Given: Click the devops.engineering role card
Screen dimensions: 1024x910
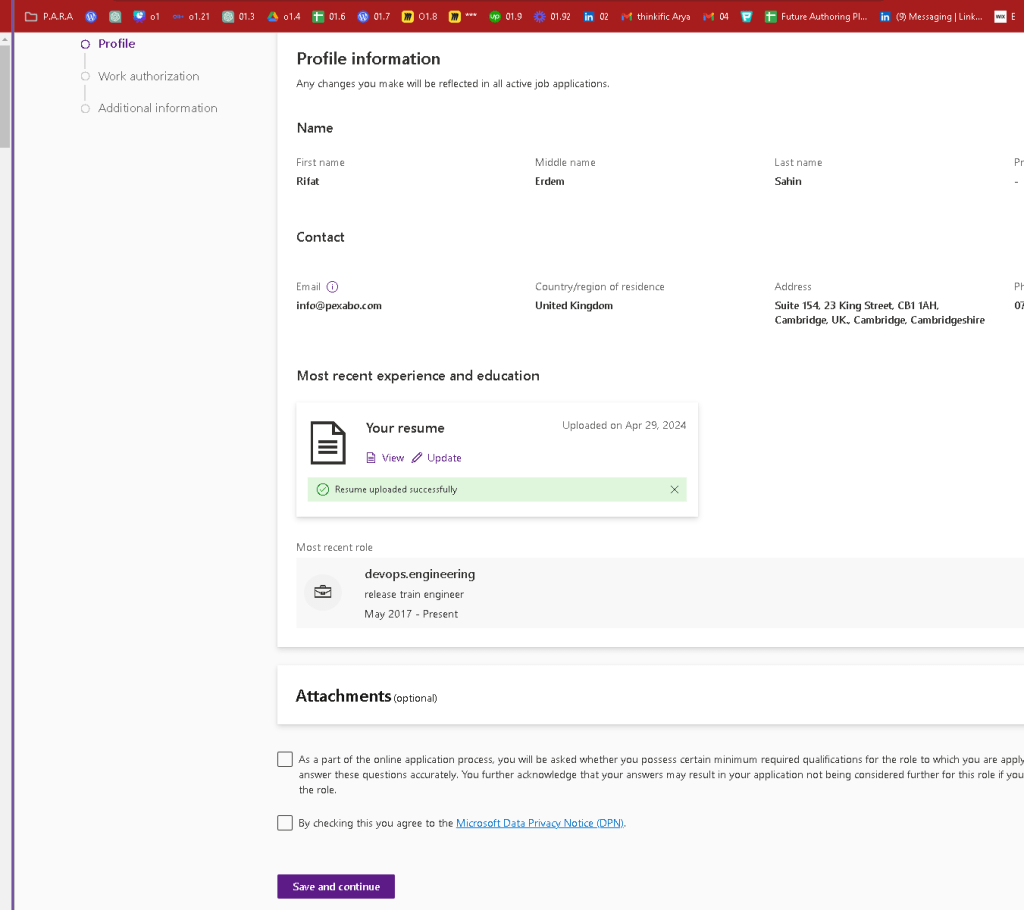Looking at the screenshot, I should [660, 593].
